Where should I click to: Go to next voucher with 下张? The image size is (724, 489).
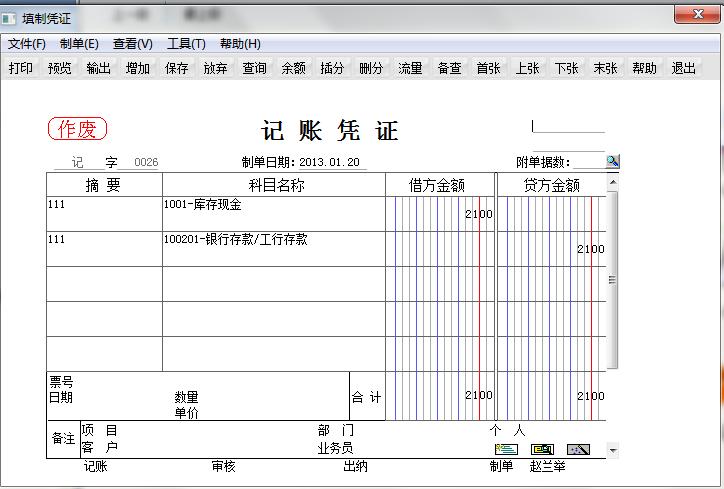click(567, 68)
